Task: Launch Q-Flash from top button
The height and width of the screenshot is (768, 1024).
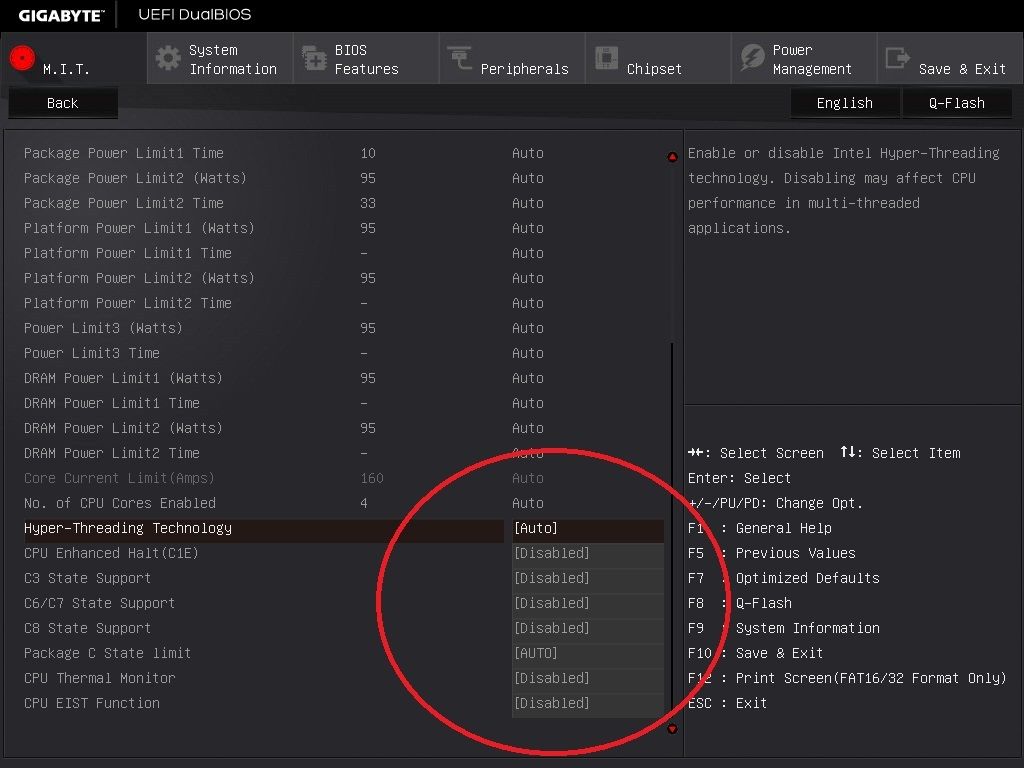Action: [956, 103]
